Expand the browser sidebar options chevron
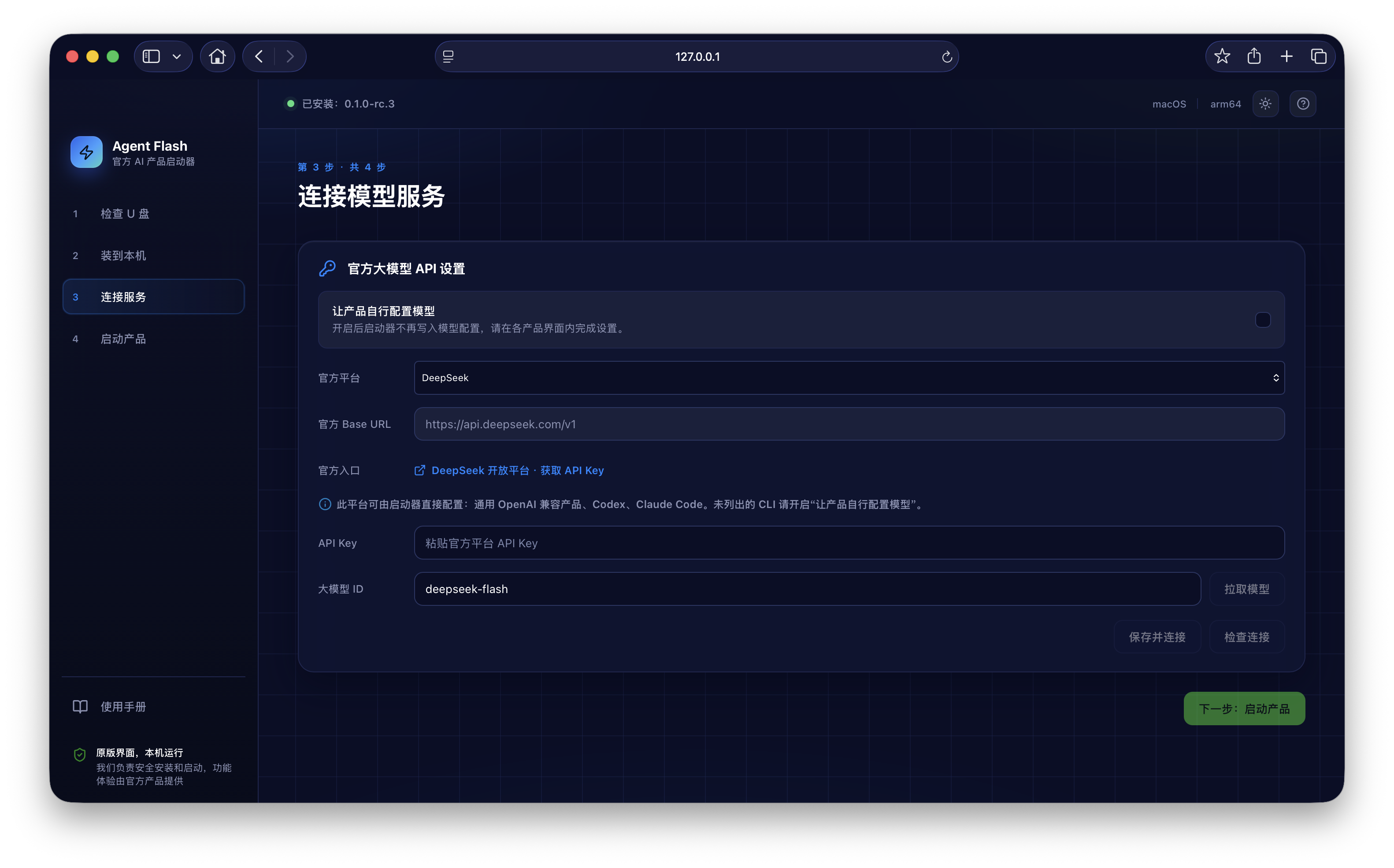Viewport: 1394px width, 868px height. pyautogui.click(x=177, y=56)
